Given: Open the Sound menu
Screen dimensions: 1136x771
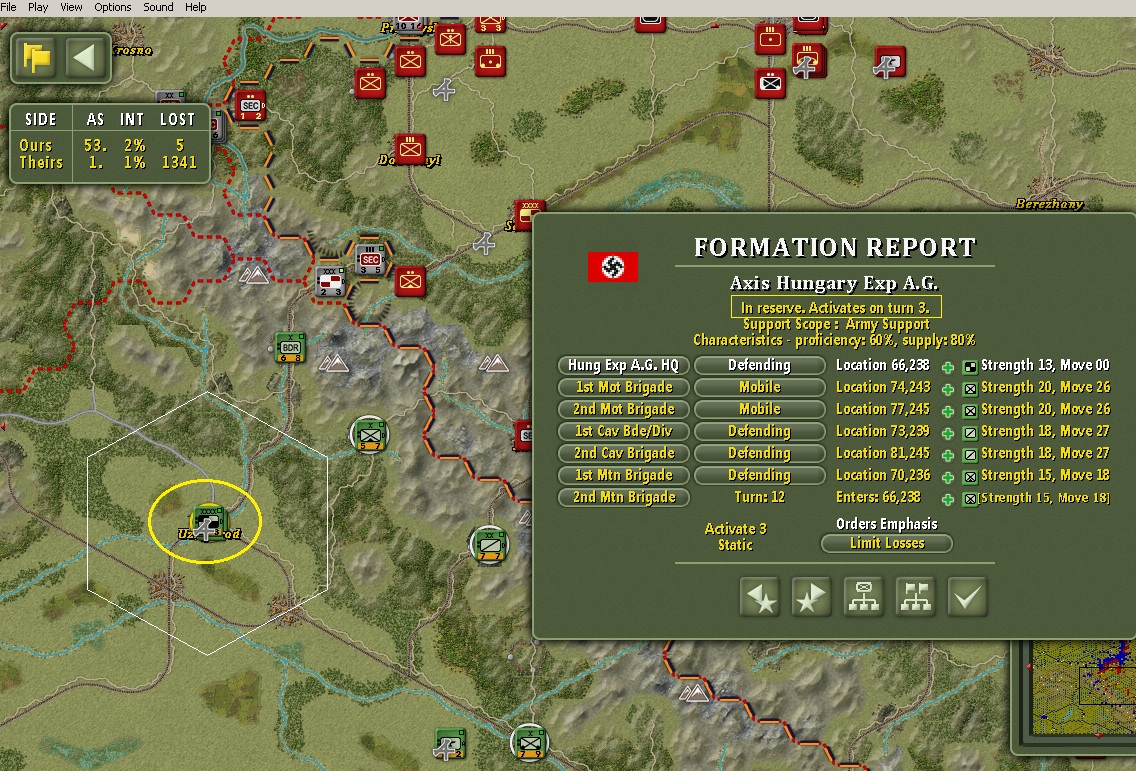Looking at the screenshot, I should coord(158,7).
